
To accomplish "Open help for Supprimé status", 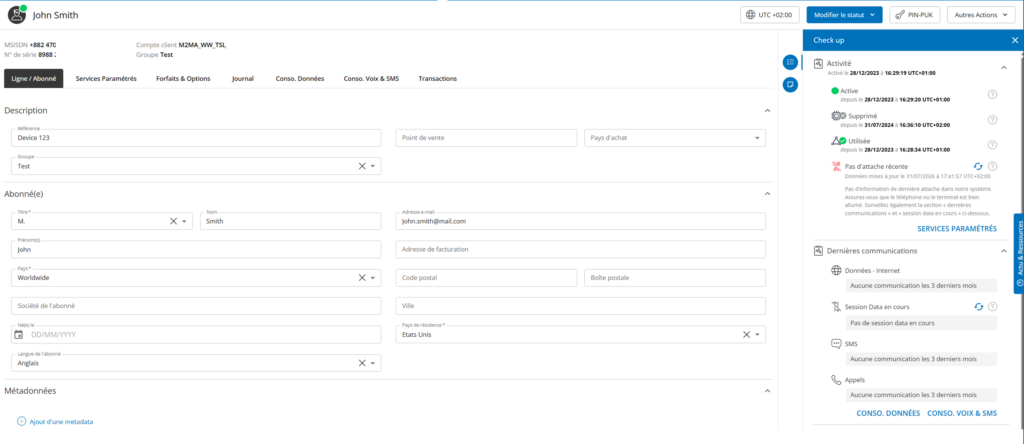I will [992, 119].
